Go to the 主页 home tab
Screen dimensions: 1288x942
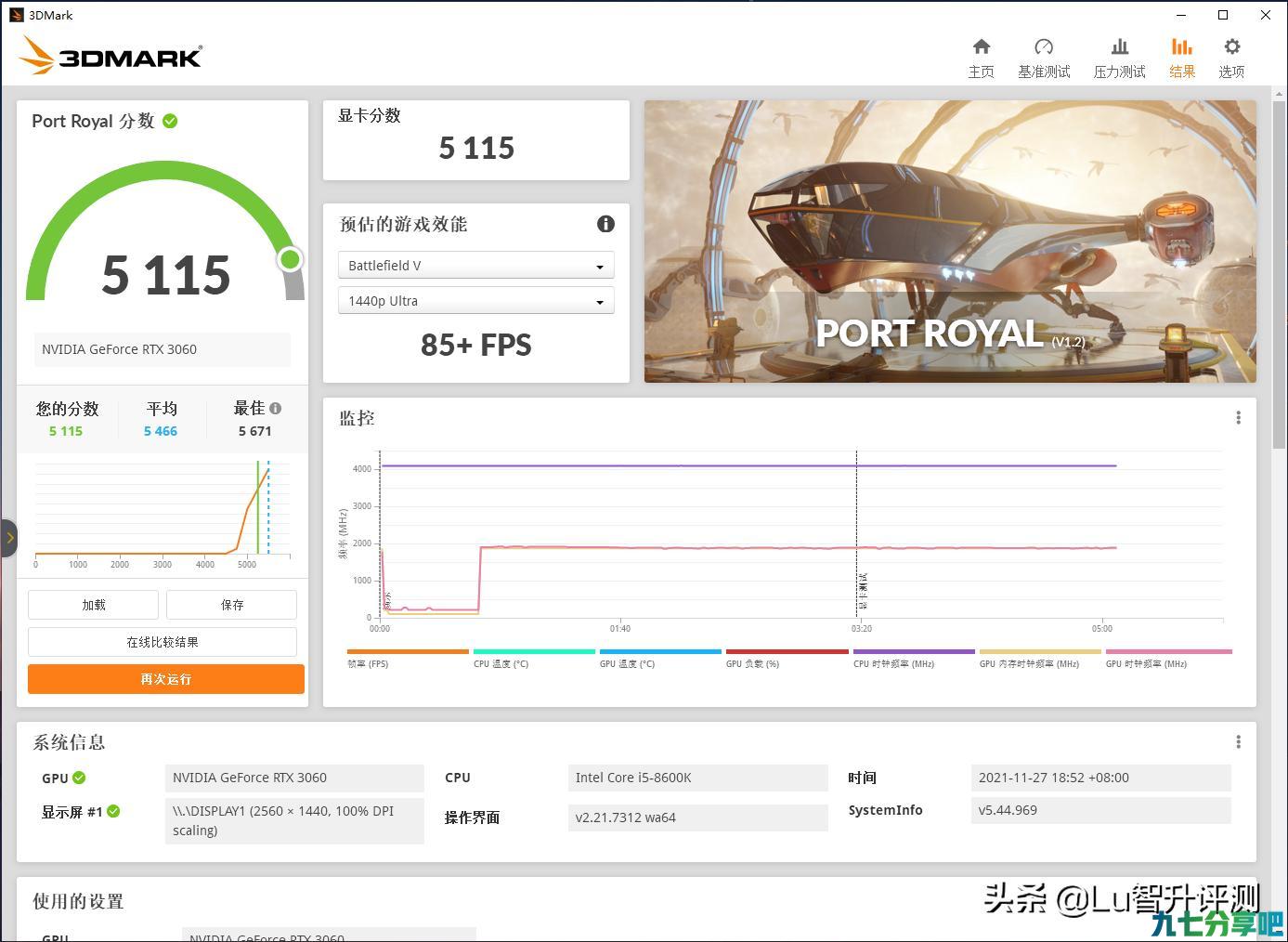(x=981, y=58)
